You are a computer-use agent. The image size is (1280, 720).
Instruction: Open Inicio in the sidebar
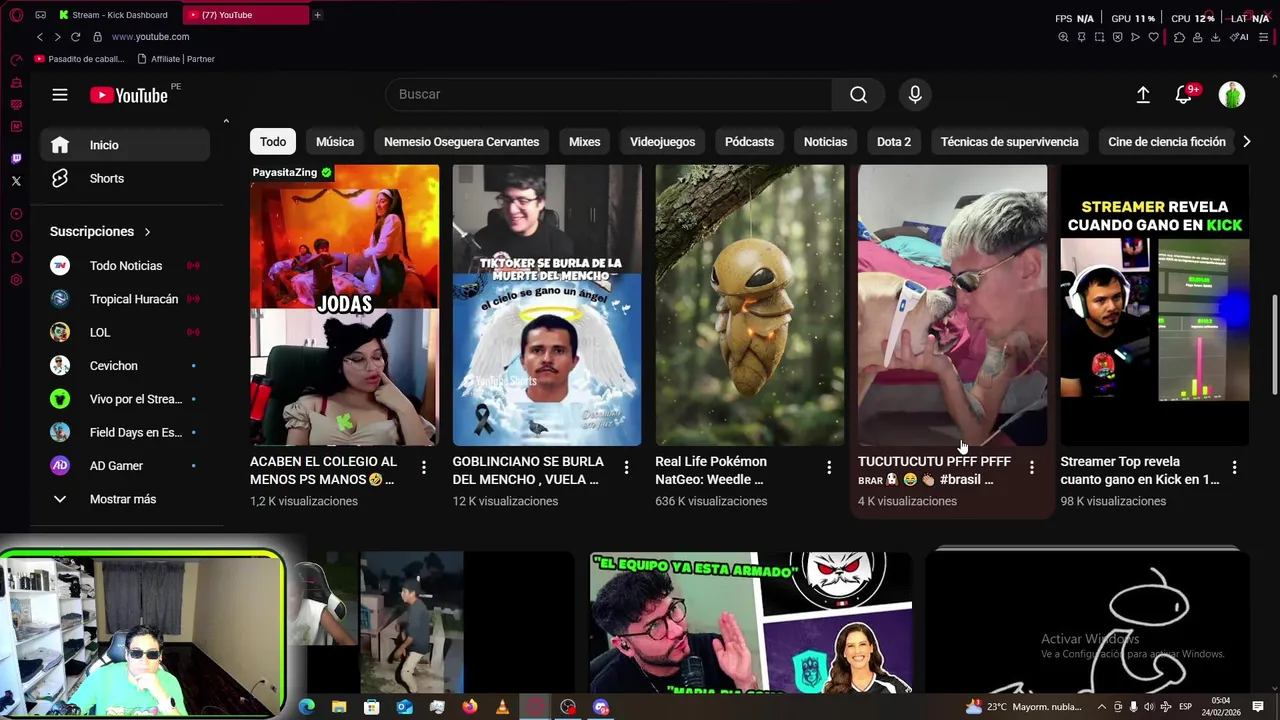pos(125,145)
